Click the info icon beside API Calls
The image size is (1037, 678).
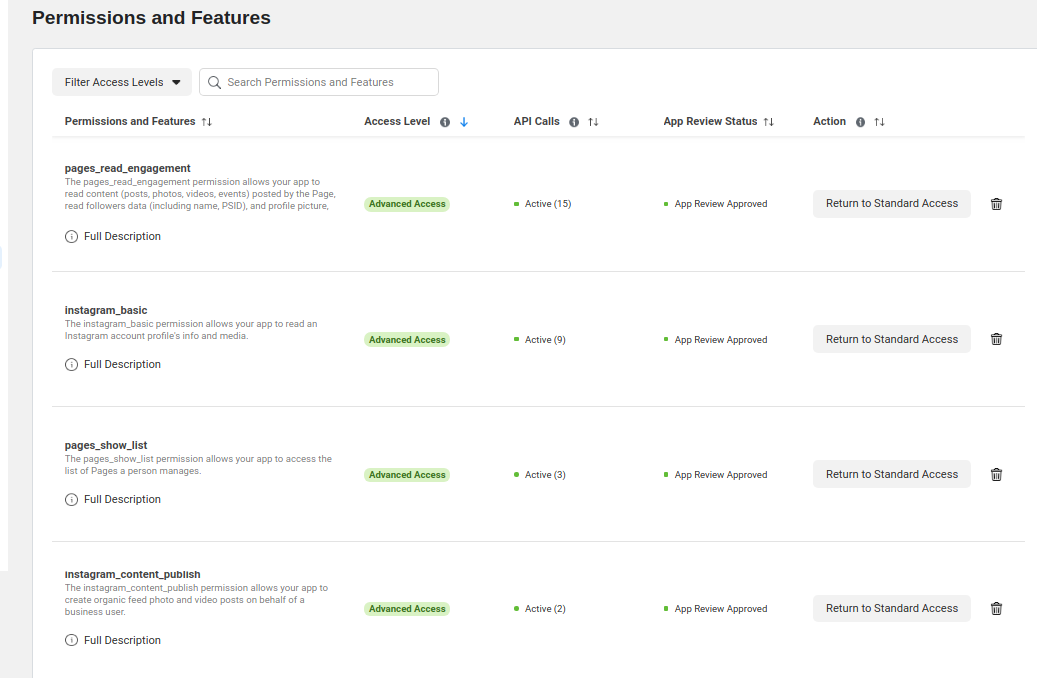pyautogui.click(x=574, y=122)
